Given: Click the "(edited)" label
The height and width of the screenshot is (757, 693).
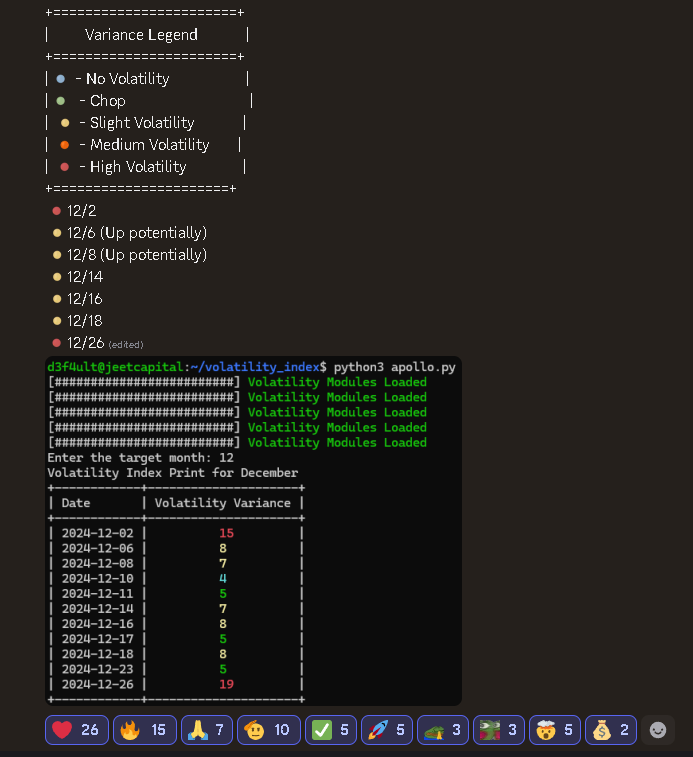Looking at the screenshot, I should (126, 345).
